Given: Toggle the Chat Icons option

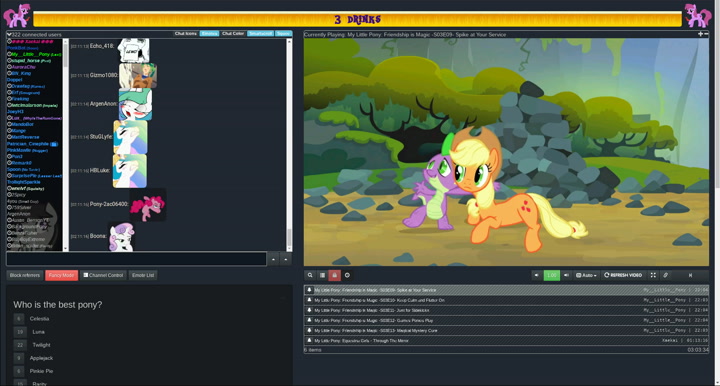Looking at the screenshot, I should tap(186, 34).
